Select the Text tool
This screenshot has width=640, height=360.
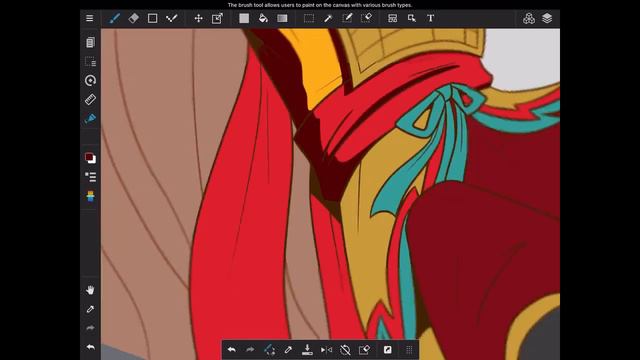point(431,18)
